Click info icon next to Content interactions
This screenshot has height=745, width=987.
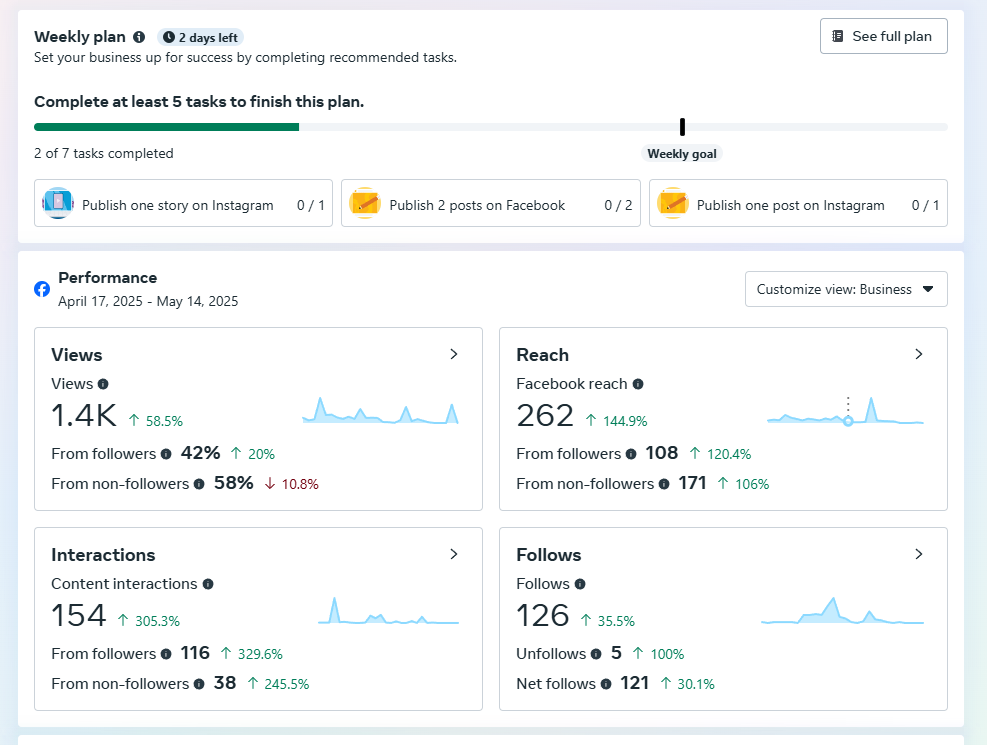click(x=208, y=584)
